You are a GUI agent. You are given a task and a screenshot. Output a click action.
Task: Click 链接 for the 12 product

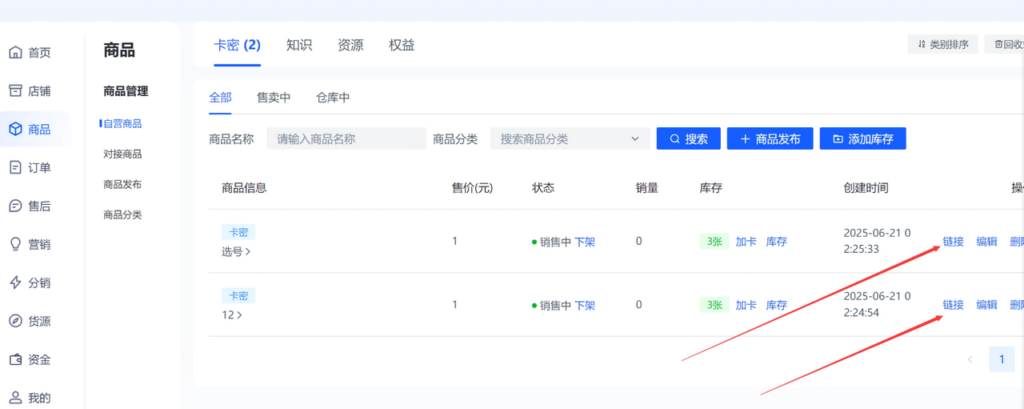pyautogui.click(x=953, y=304)
